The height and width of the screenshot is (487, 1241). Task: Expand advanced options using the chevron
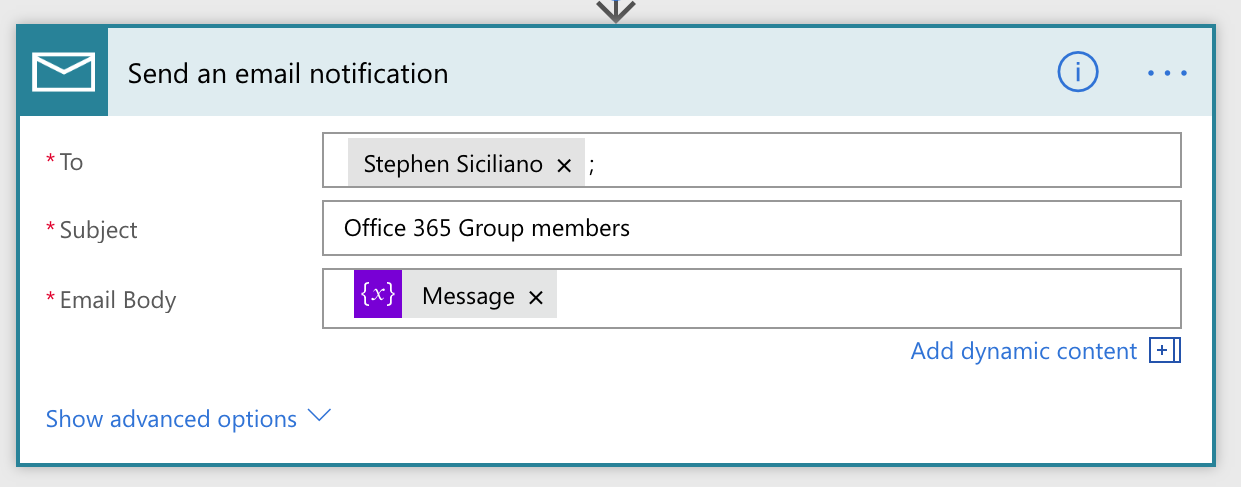coord(319,417)
